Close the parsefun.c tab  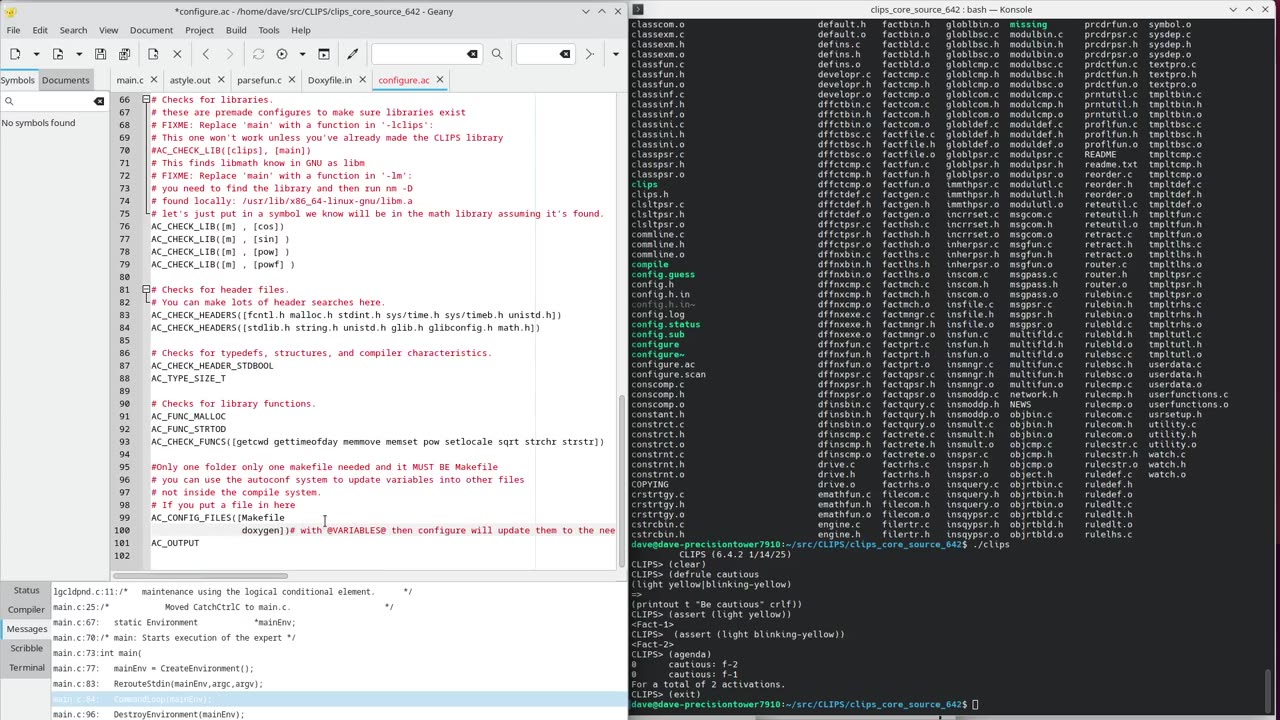[291, 80]
